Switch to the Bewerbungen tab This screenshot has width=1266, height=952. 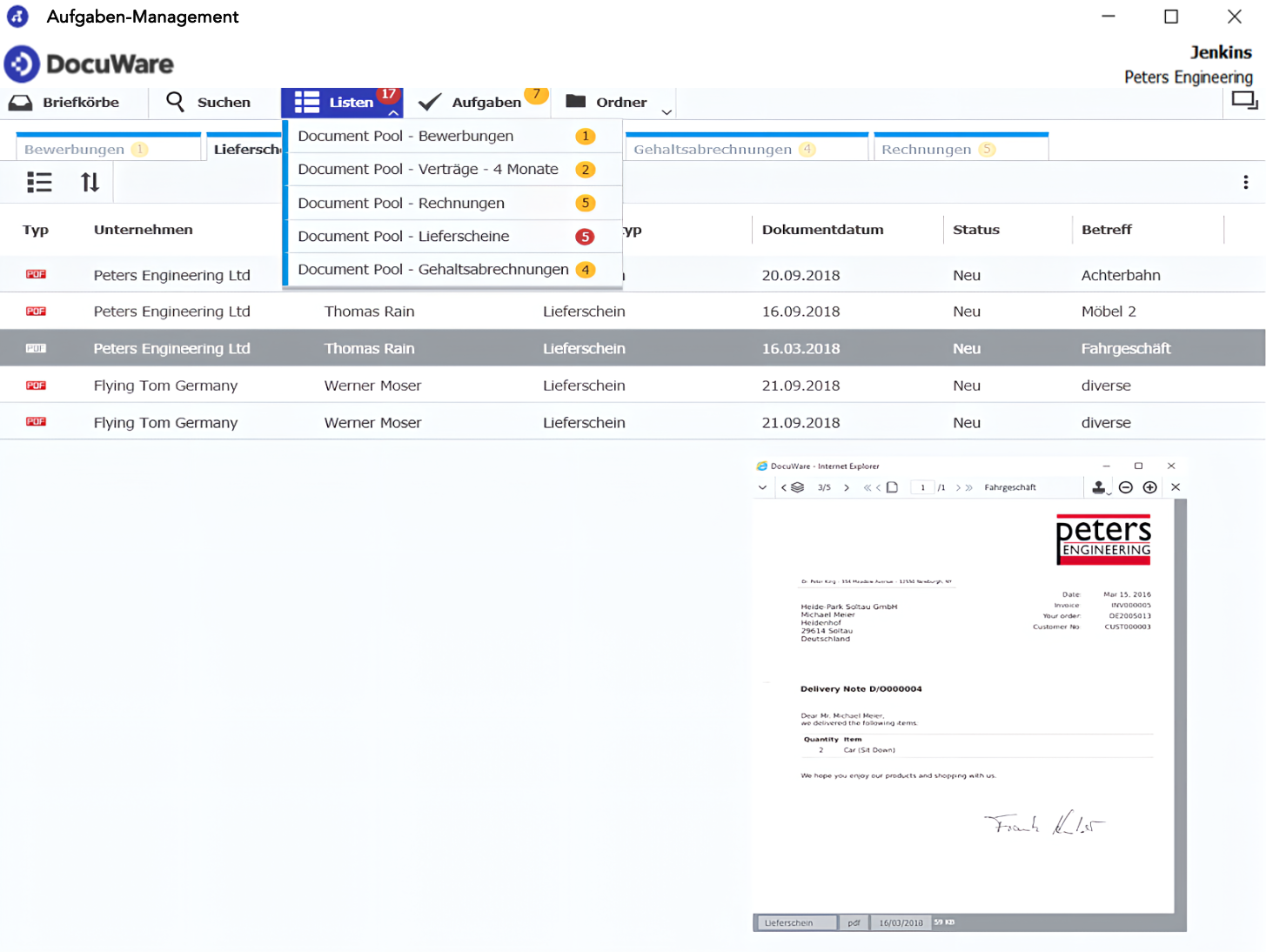pos(75,150)
